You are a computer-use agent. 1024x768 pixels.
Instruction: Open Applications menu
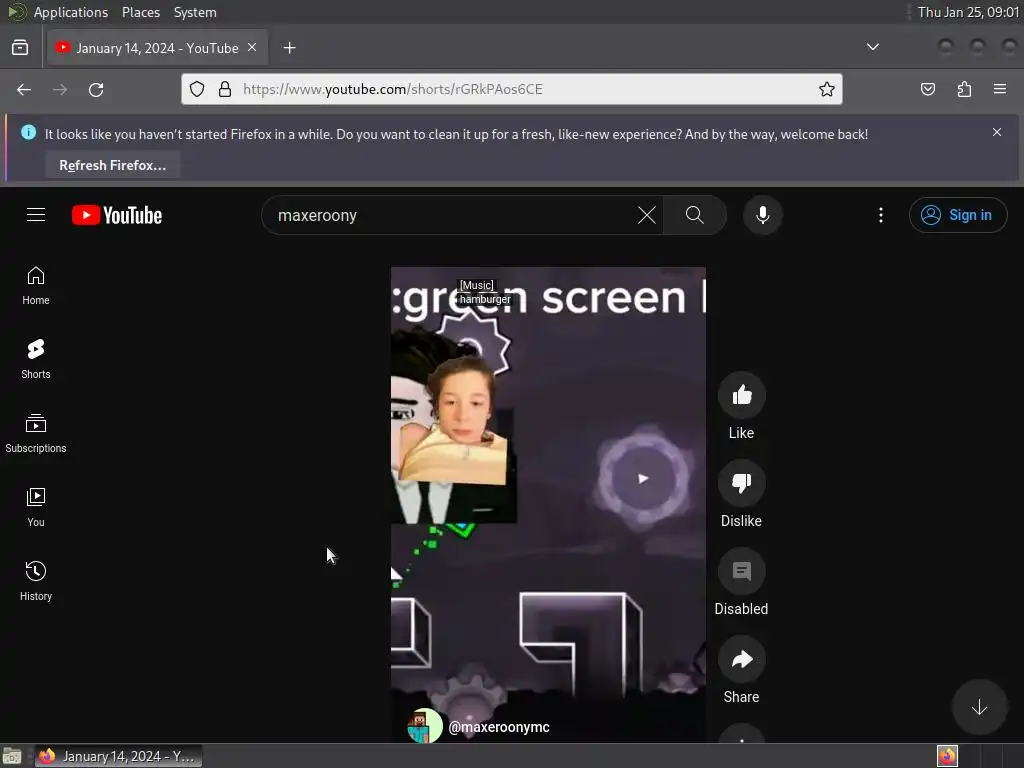(x=71, y=12)
